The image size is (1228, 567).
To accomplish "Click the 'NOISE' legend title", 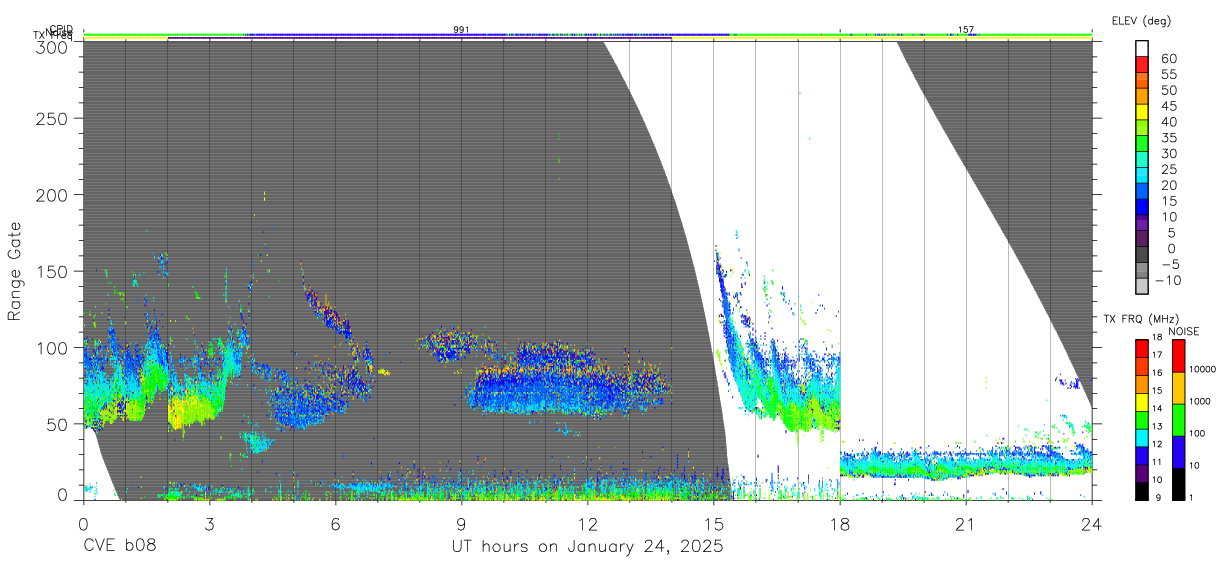I will click(x=1183, y=331).
